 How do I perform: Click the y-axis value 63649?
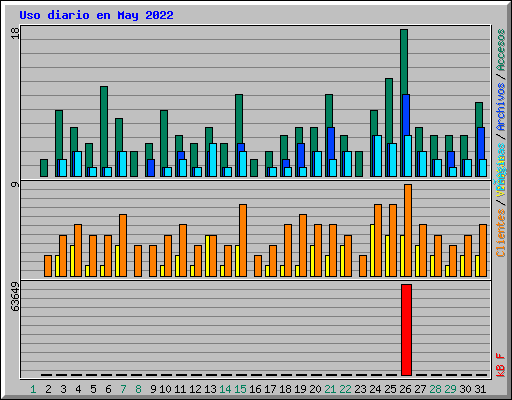[15, 296]
